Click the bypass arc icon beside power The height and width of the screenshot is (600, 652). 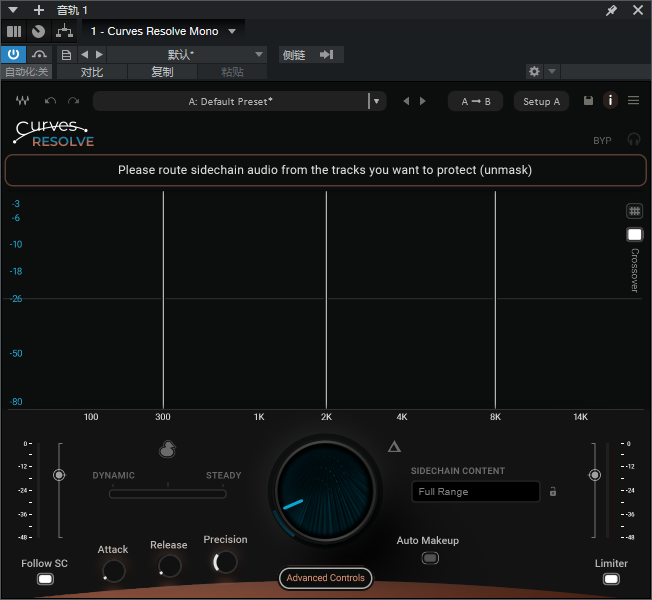tap(39, 54)
